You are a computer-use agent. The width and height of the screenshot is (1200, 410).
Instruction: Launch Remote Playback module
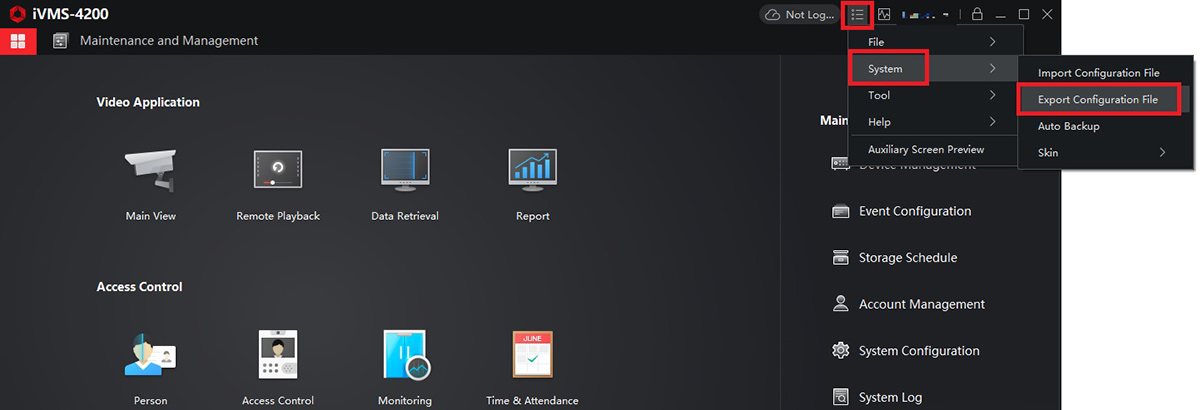coord(278,170)
